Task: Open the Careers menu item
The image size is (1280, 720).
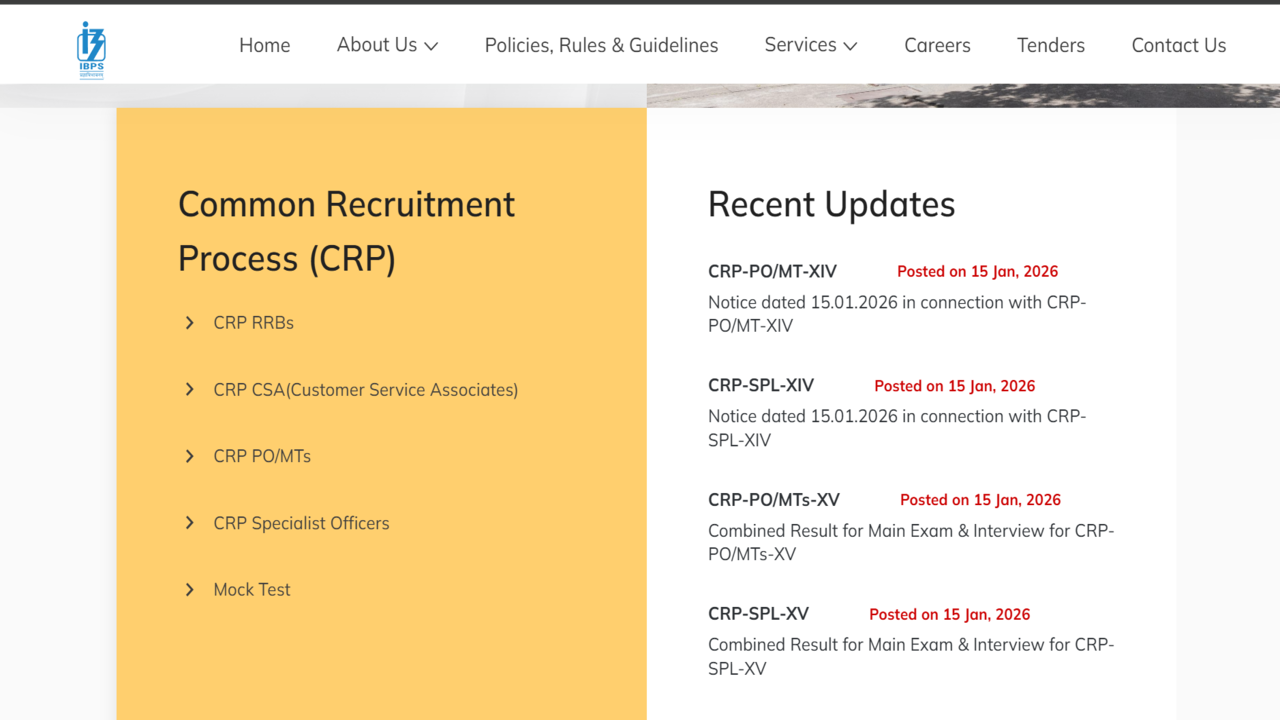Action: tap(937, 45)
